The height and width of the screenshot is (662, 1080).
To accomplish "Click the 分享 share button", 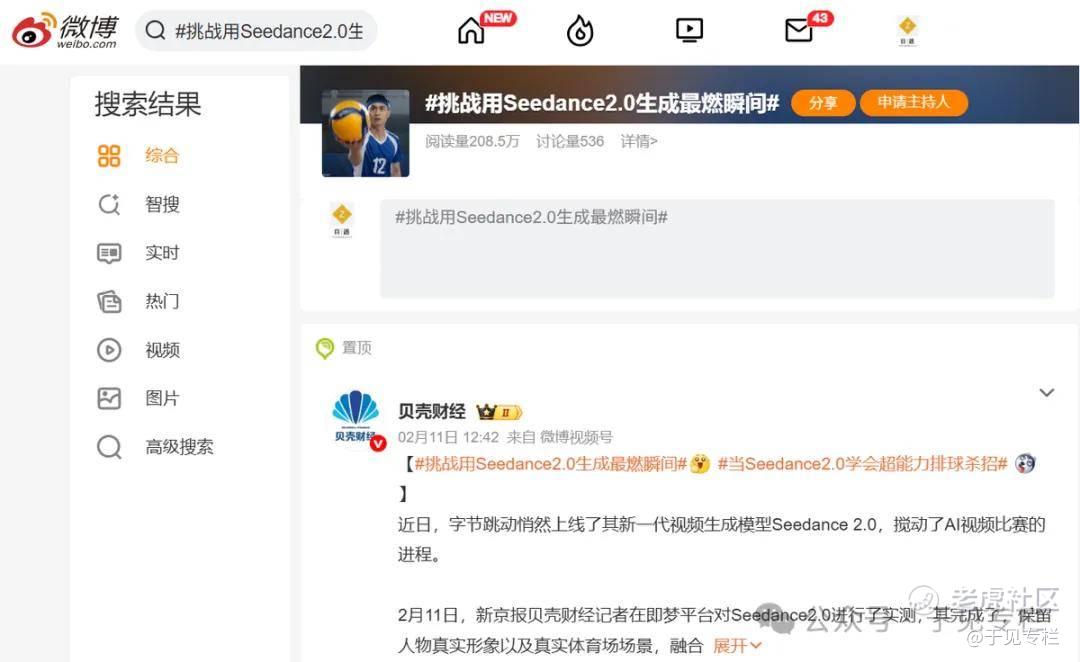I will [x=823, y=103].
